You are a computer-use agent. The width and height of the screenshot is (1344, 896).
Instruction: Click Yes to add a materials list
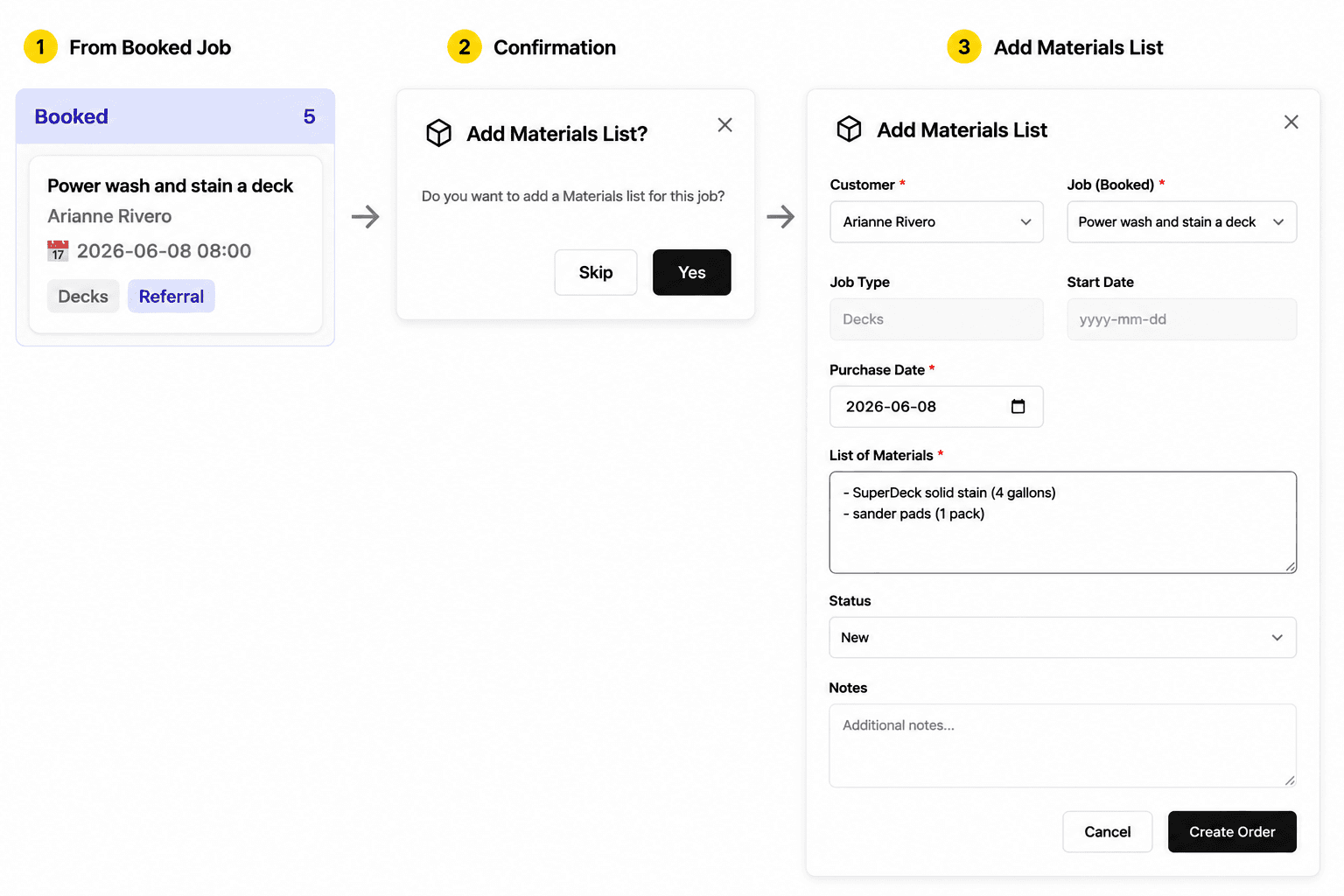[x=691, y=272]
